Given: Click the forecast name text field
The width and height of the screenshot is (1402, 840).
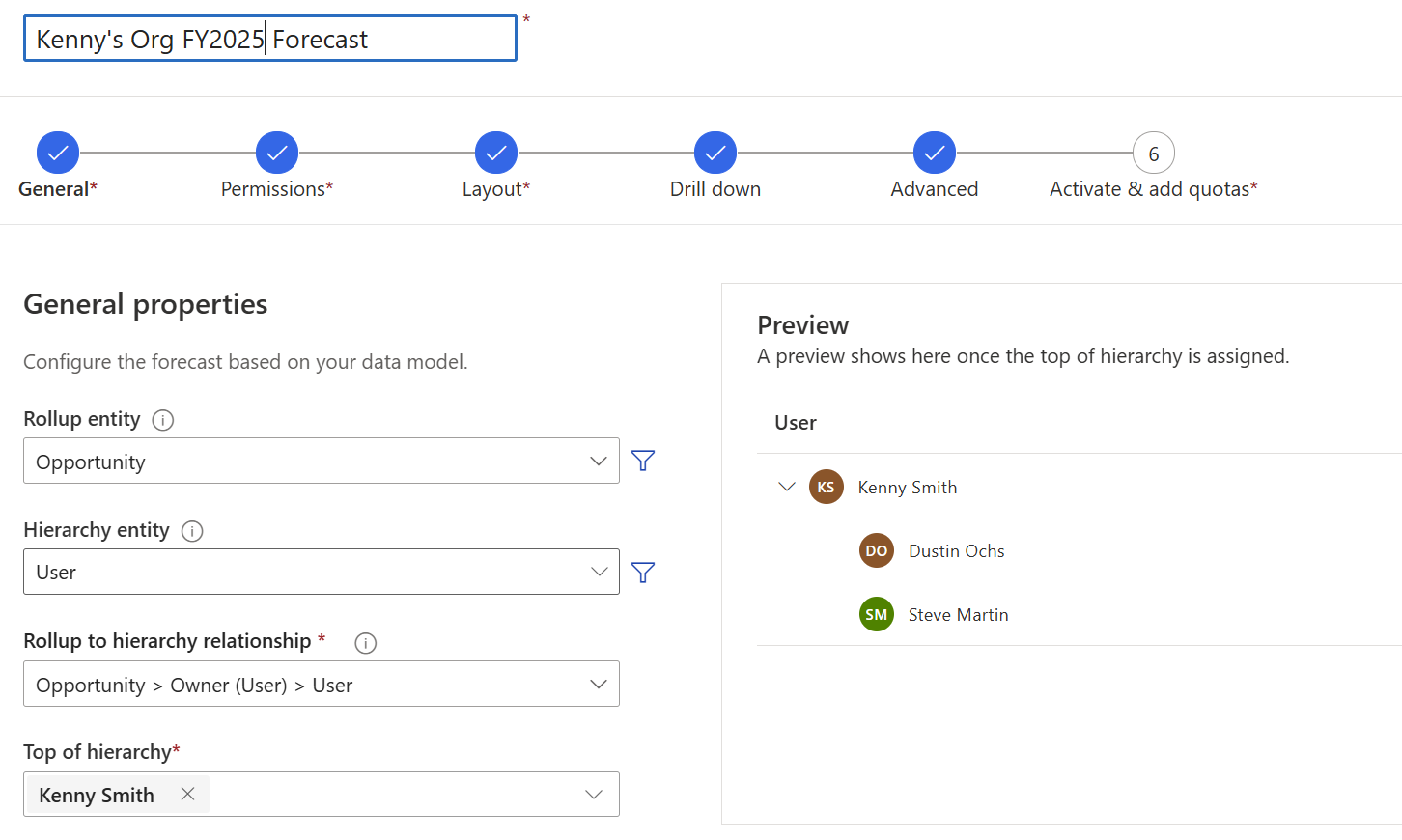Looking at the screenshot, I should coord(270,39).
